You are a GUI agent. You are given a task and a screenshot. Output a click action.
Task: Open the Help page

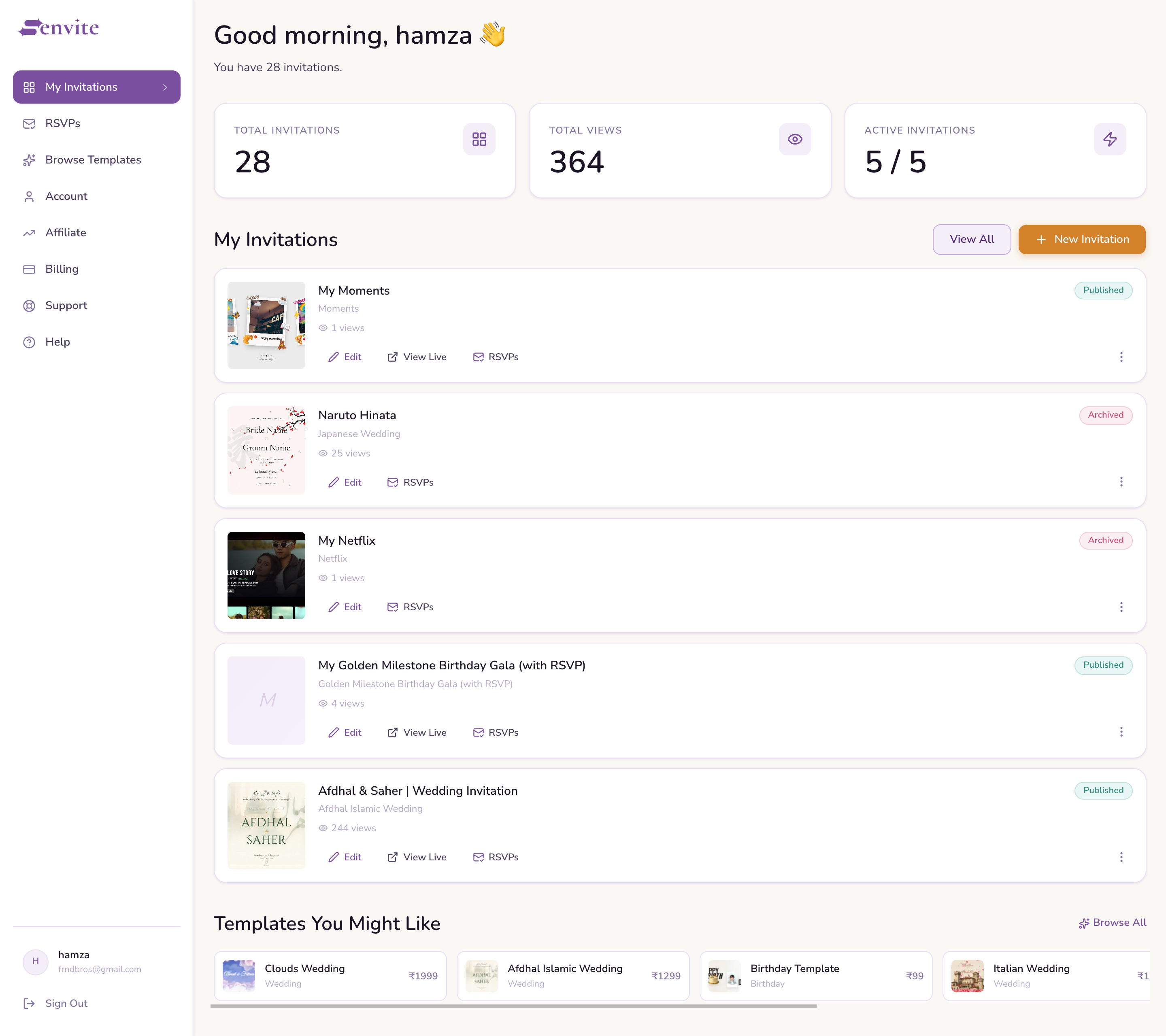pyautogui.click(x=96, y=342)
